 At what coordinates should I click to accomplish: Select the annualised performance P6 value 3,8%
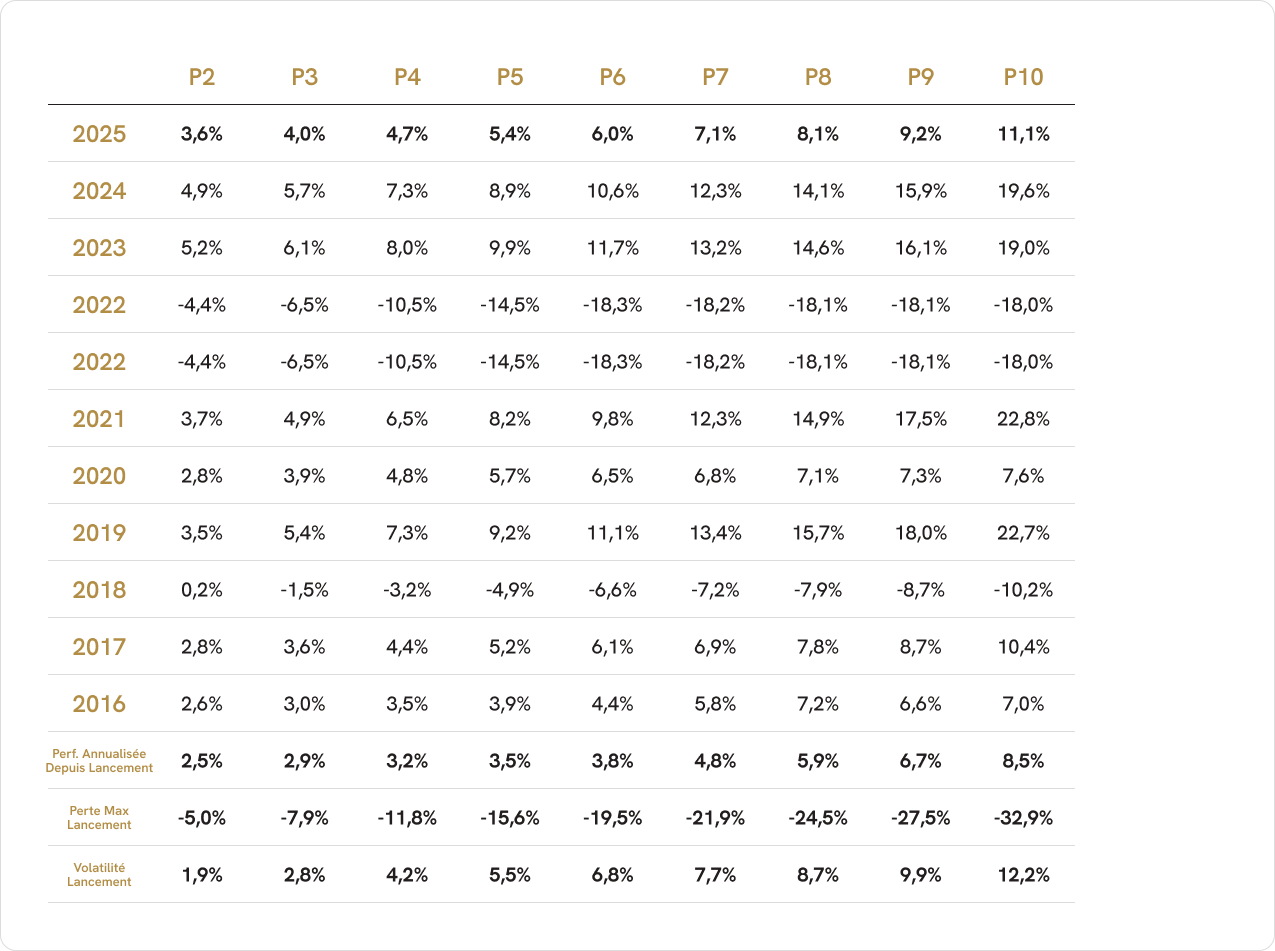point(612,761)
